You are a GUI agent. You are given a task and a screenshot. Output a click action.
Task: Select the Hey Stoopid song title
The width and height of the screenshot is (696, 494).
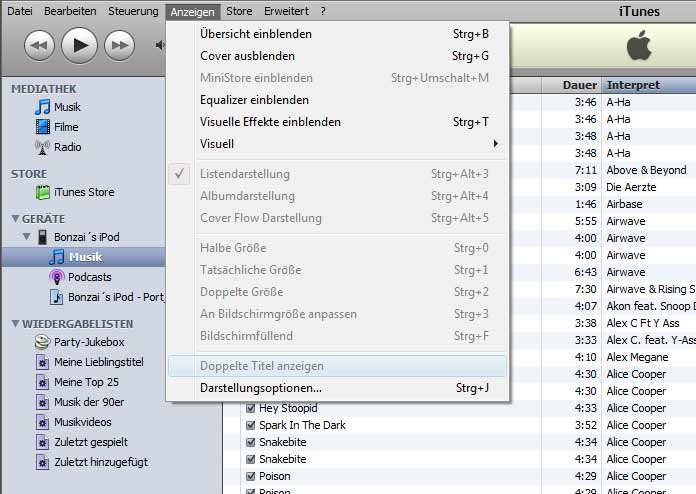pyautogui.click(x=289, y=408)
